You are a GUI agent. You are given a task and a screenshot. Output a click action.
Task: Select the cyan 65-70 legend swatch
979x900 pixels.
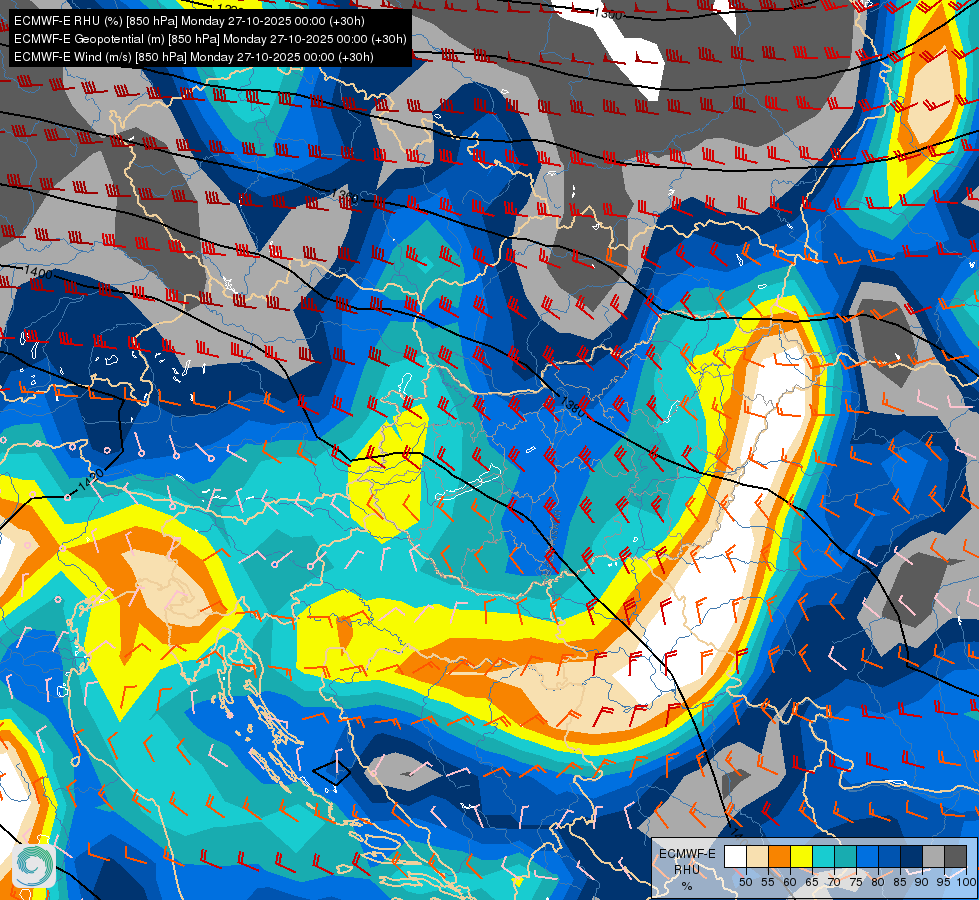824,856
